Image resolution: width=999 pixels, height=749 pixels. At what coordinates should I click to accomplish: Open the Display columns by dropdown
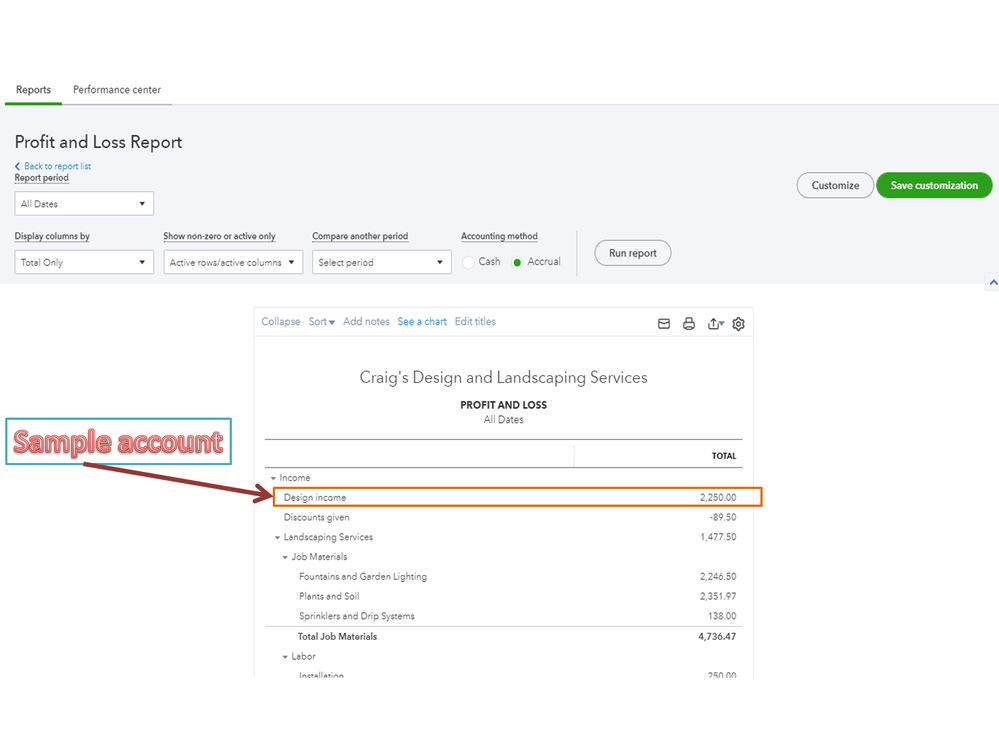[84, 262]
